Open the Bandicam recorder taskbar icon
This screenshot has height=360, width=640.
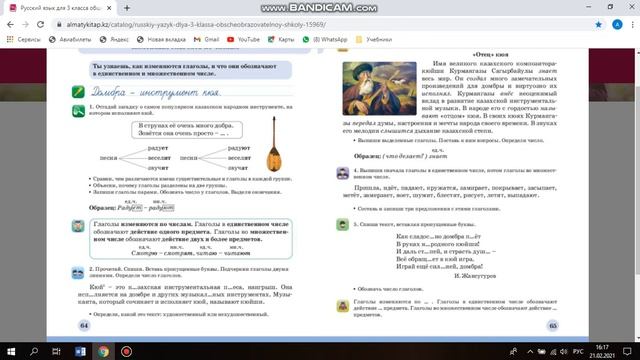(x=126, y=351)
